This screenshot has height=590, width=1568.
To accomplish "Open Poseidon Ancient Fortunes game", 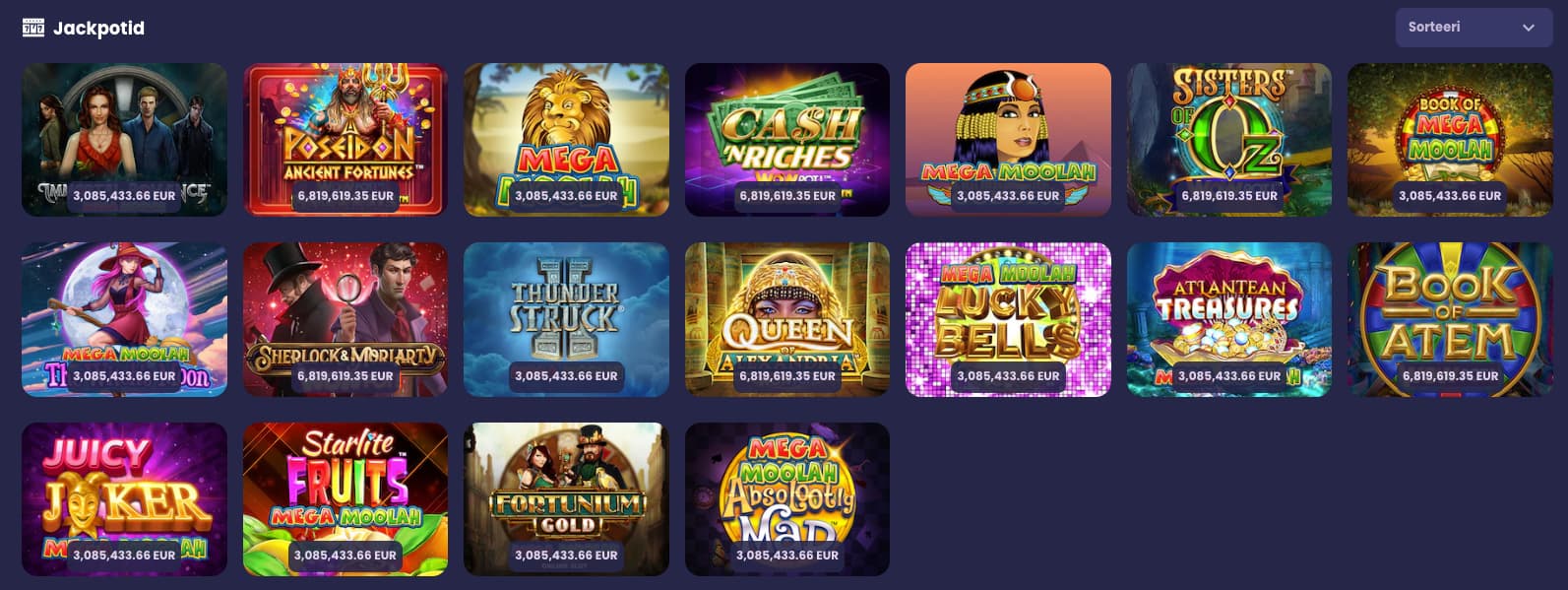I will point(345,140).
